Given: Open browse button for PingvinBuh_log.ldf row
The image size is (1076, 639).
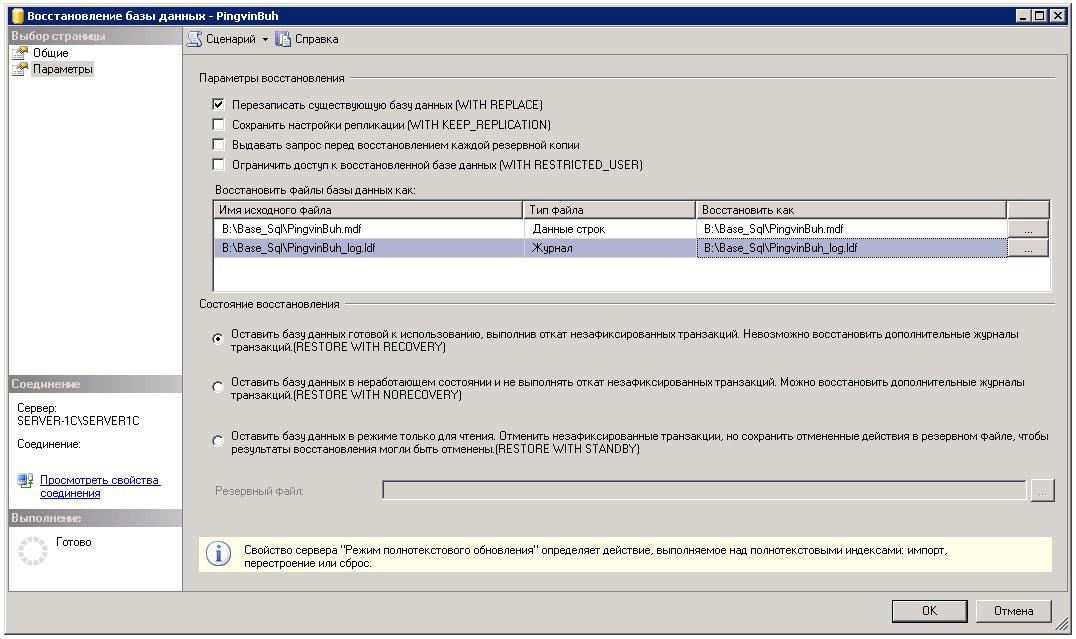Looking at the screenshot, I should tap(1028, 248).
